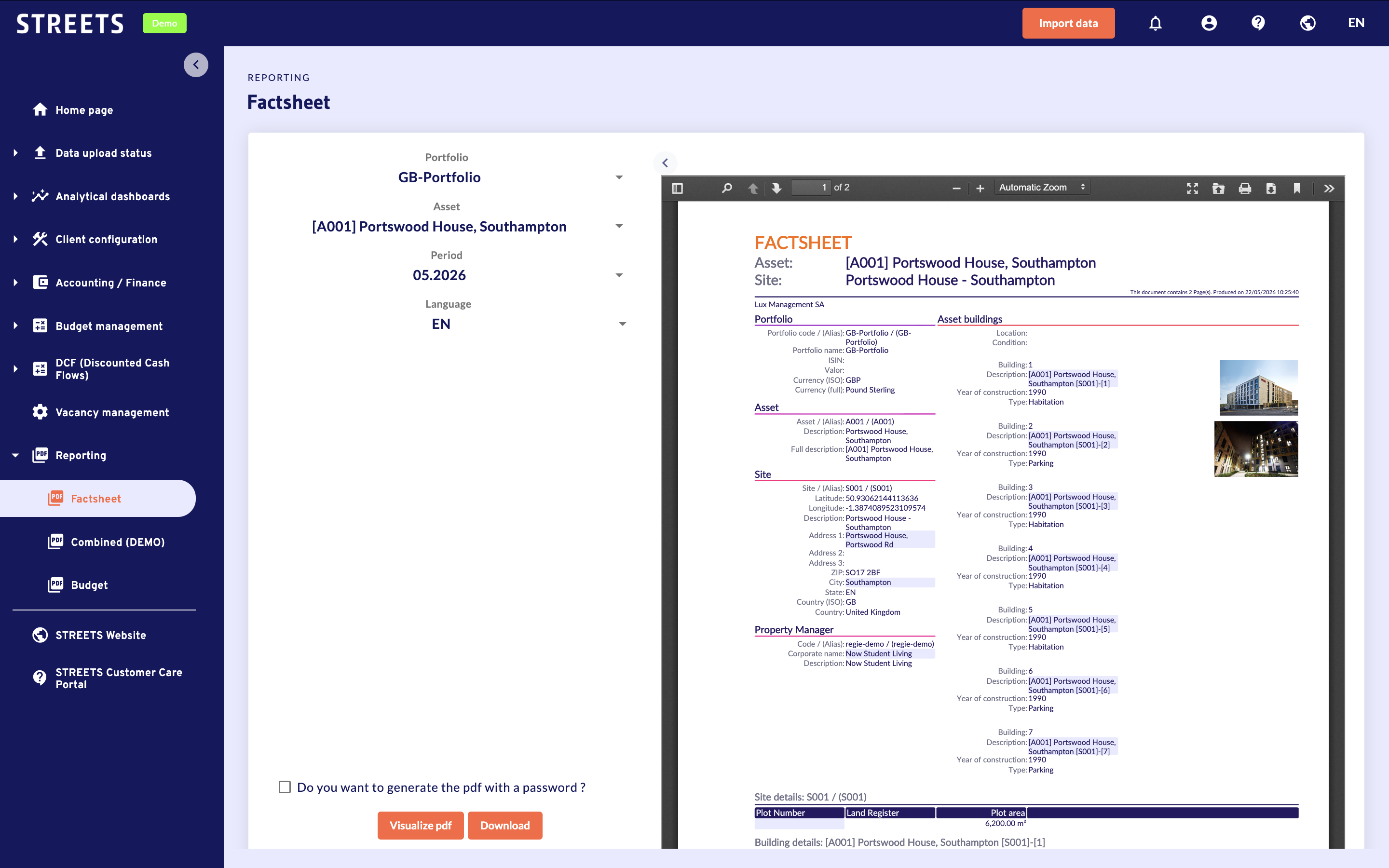The image size is (1389, 868).
Task: Print the PDF document
Action: coord(1245,188)
